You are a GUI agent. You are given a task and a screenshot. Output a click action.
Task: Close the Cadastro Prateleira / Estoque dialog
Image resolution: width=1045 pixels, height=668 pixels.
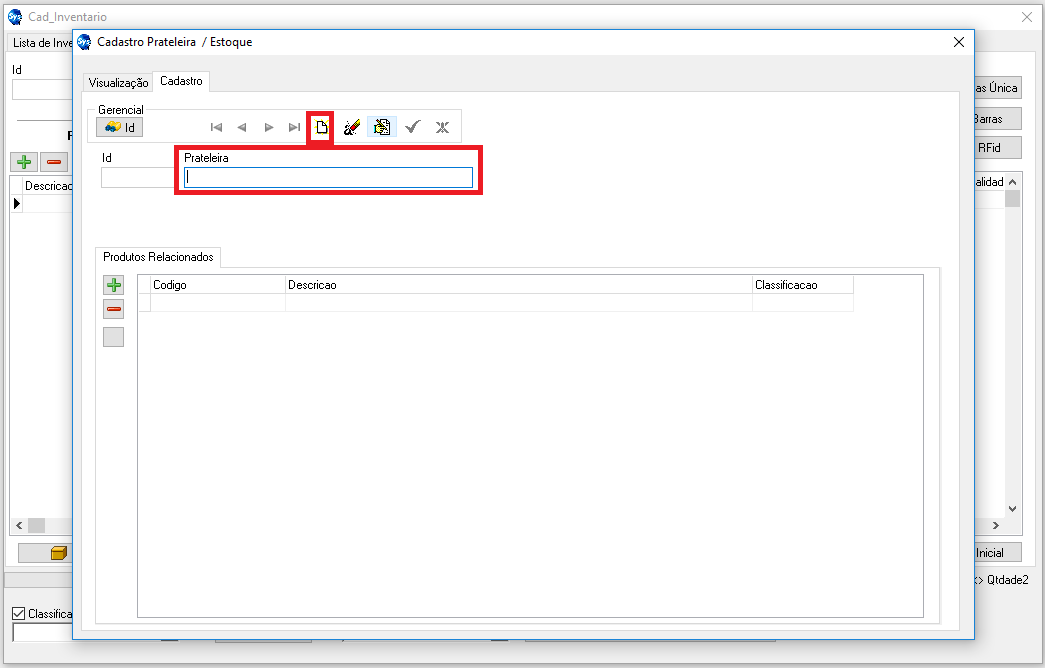tap(958, 42)
